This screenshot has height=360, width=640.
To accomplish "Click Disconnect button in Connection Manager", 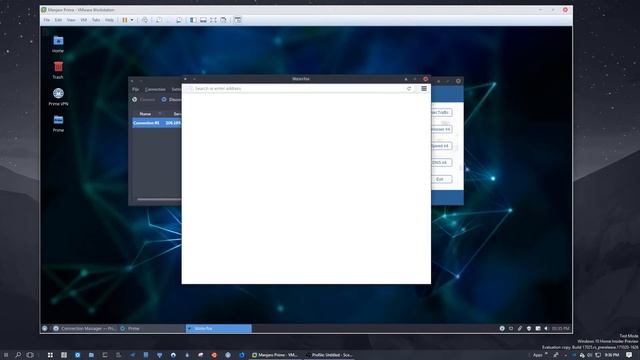I will coord(171,100).
